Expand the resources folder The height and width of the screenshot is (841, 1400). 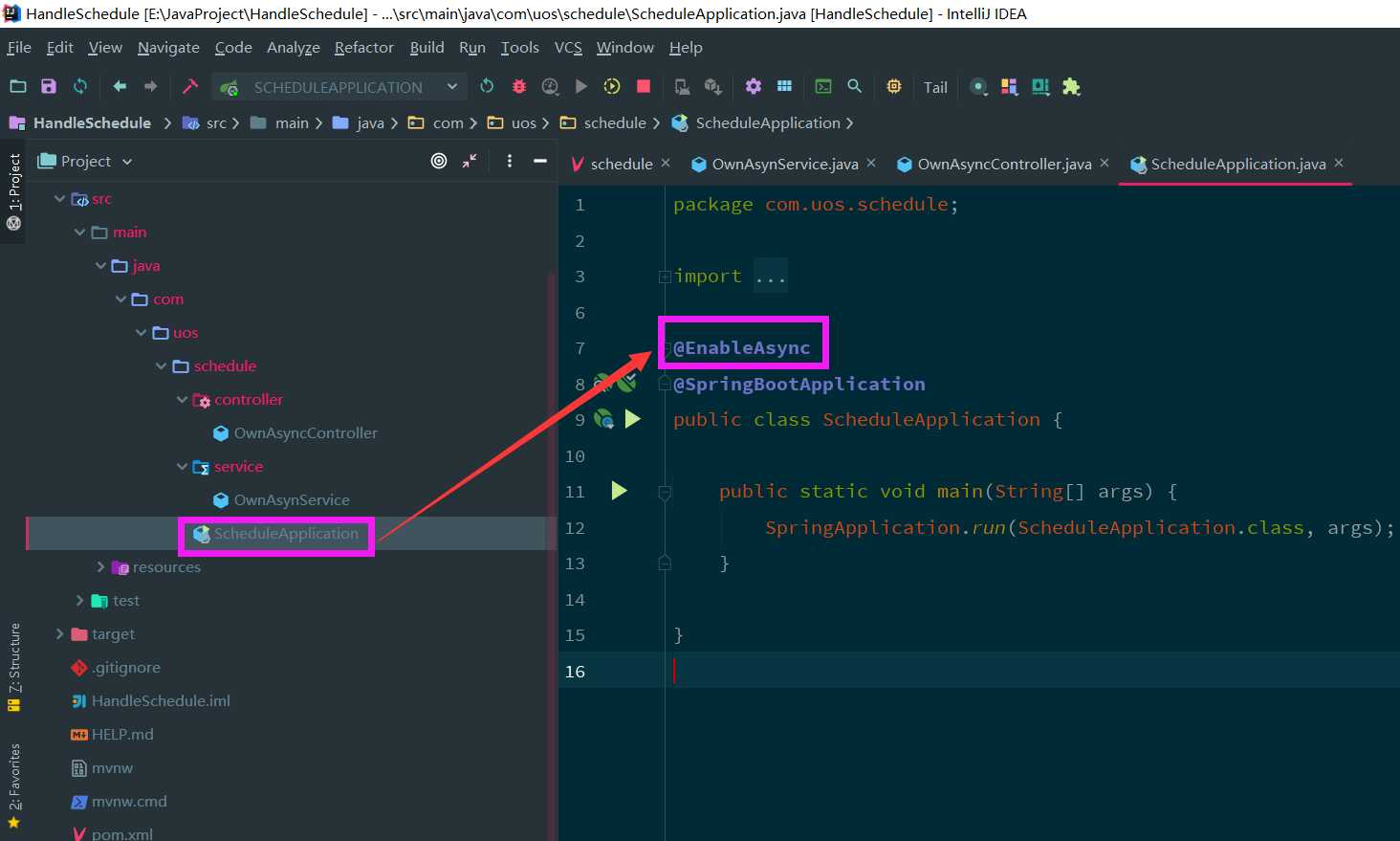pyautogui.click(x=100, y=567)
